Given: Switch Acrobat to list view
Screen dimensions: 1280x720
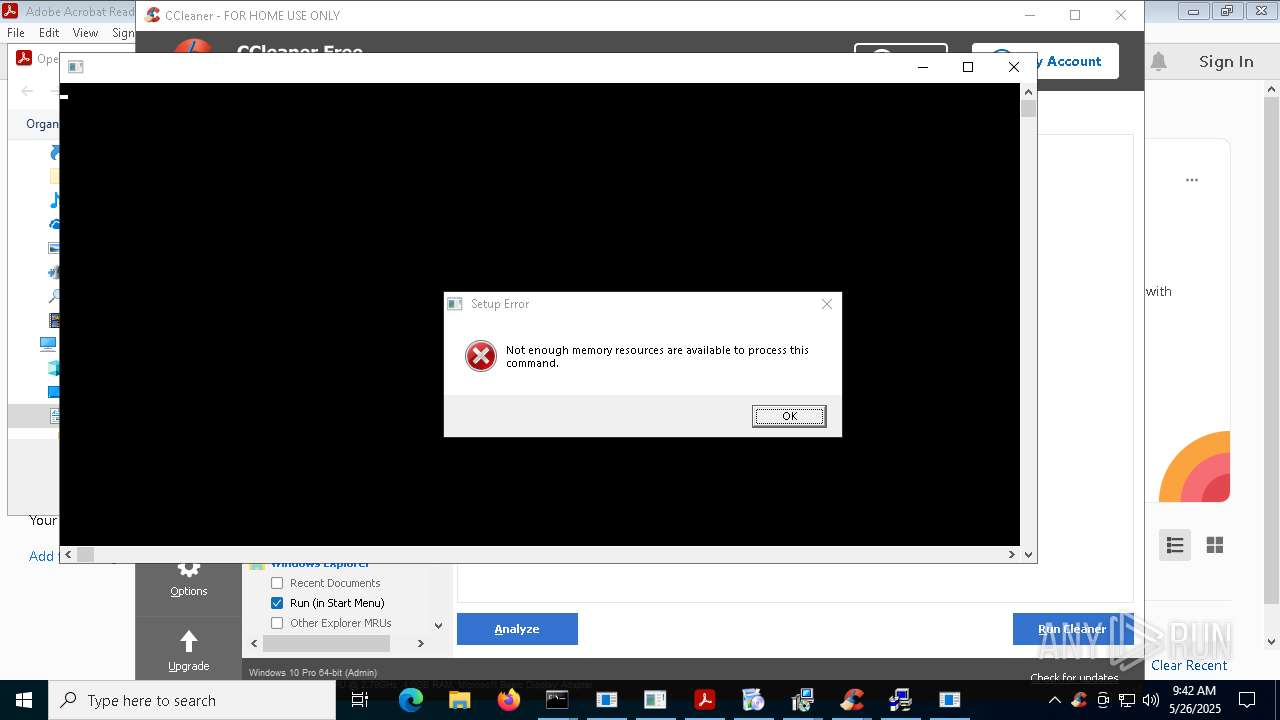Looking at the screenshot, I should tap(1175, 545).
